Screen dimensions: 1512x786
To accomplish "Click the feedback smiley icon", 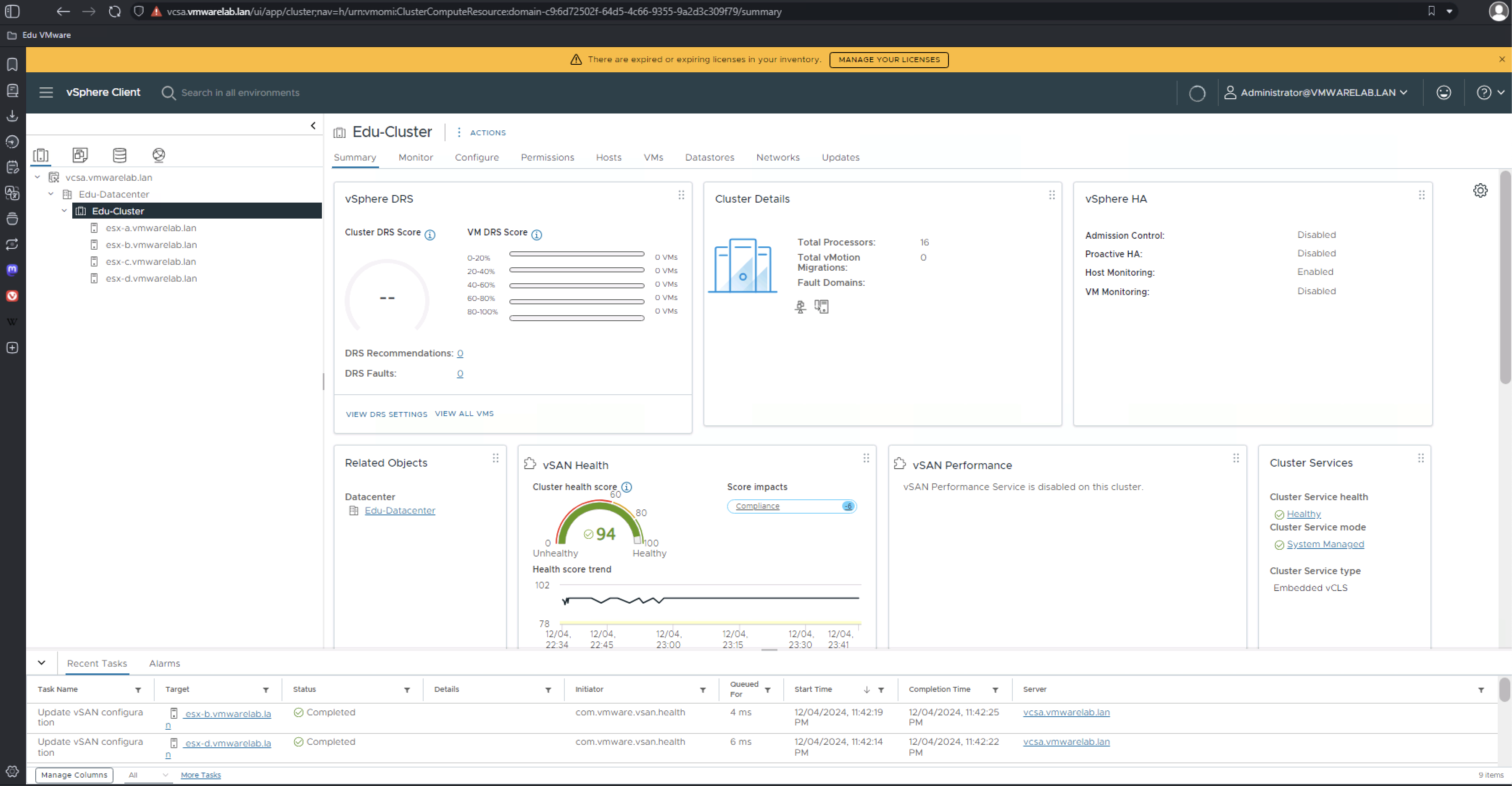I will (x=1444, y=92).
